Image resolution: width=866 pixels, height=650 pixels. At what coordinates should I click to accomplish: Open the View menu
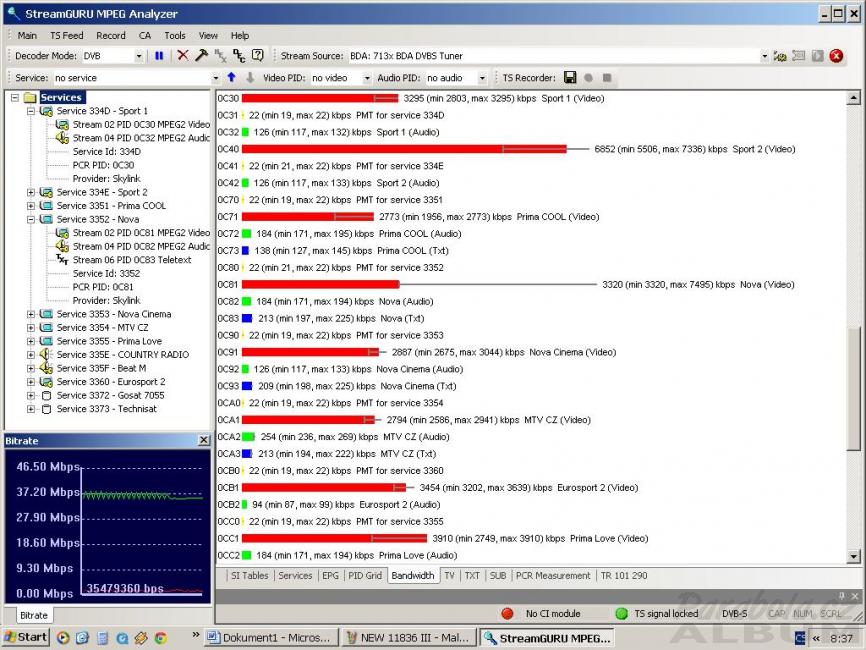tap(208, 35)
